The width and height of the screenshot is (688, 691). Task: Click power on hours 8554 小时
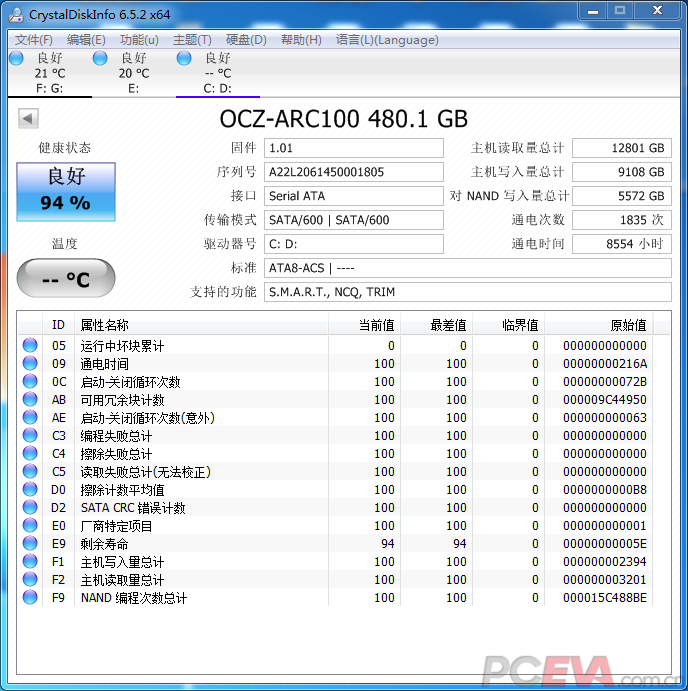click(622, 244)
